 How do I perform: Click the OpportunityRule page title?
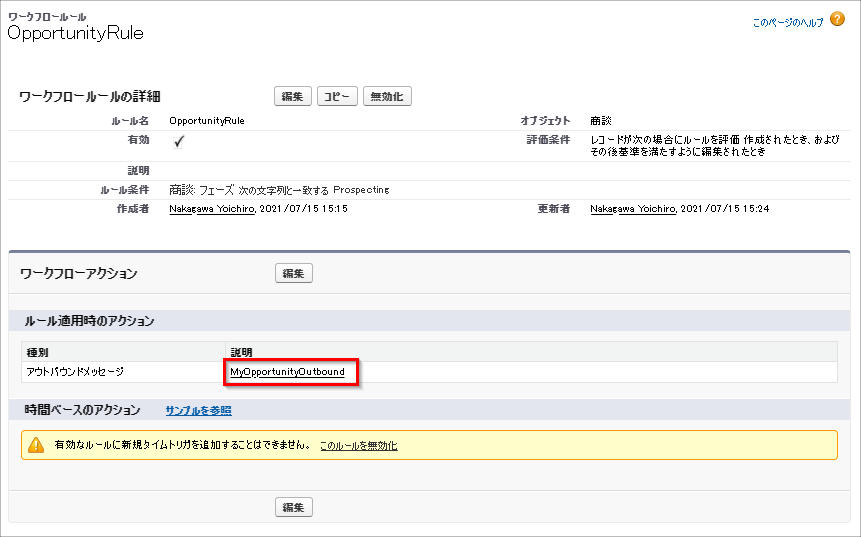pos(75,33)
